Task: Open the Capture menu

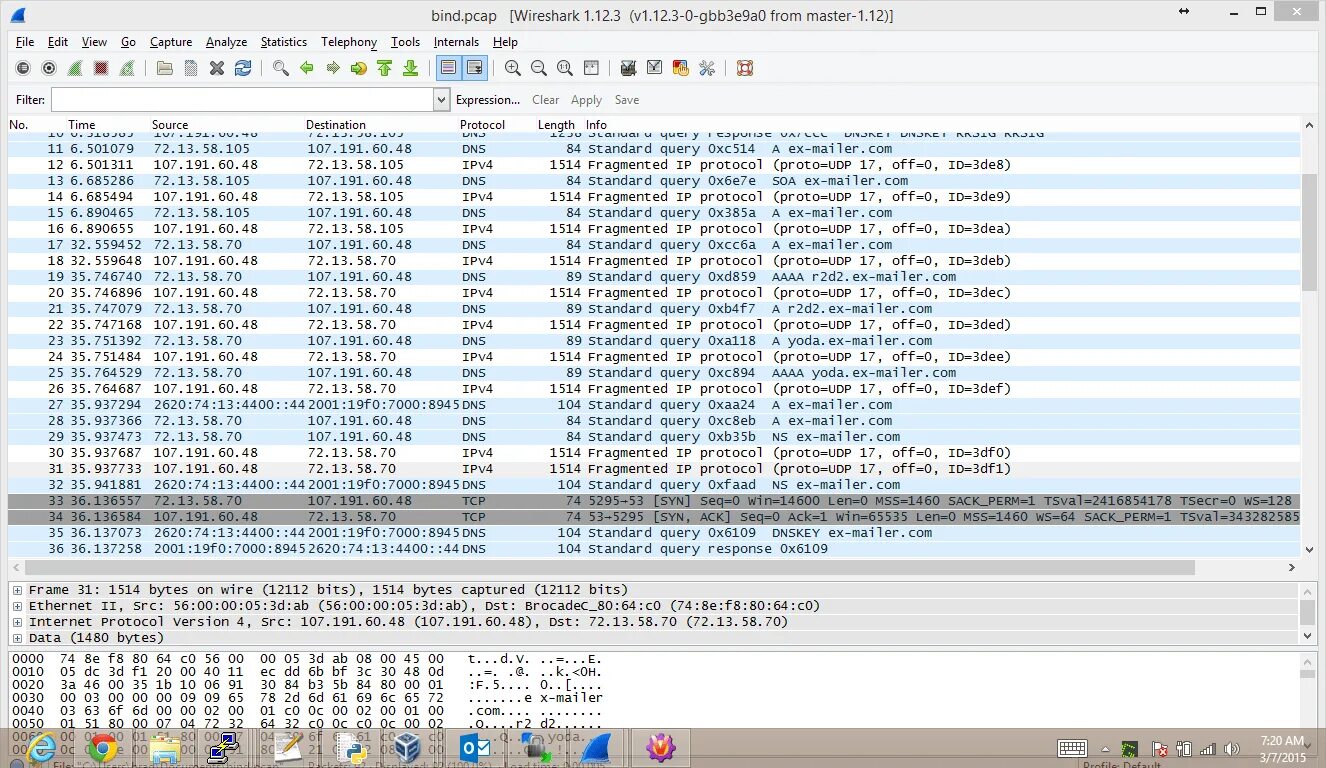Action: click(171, 42)
